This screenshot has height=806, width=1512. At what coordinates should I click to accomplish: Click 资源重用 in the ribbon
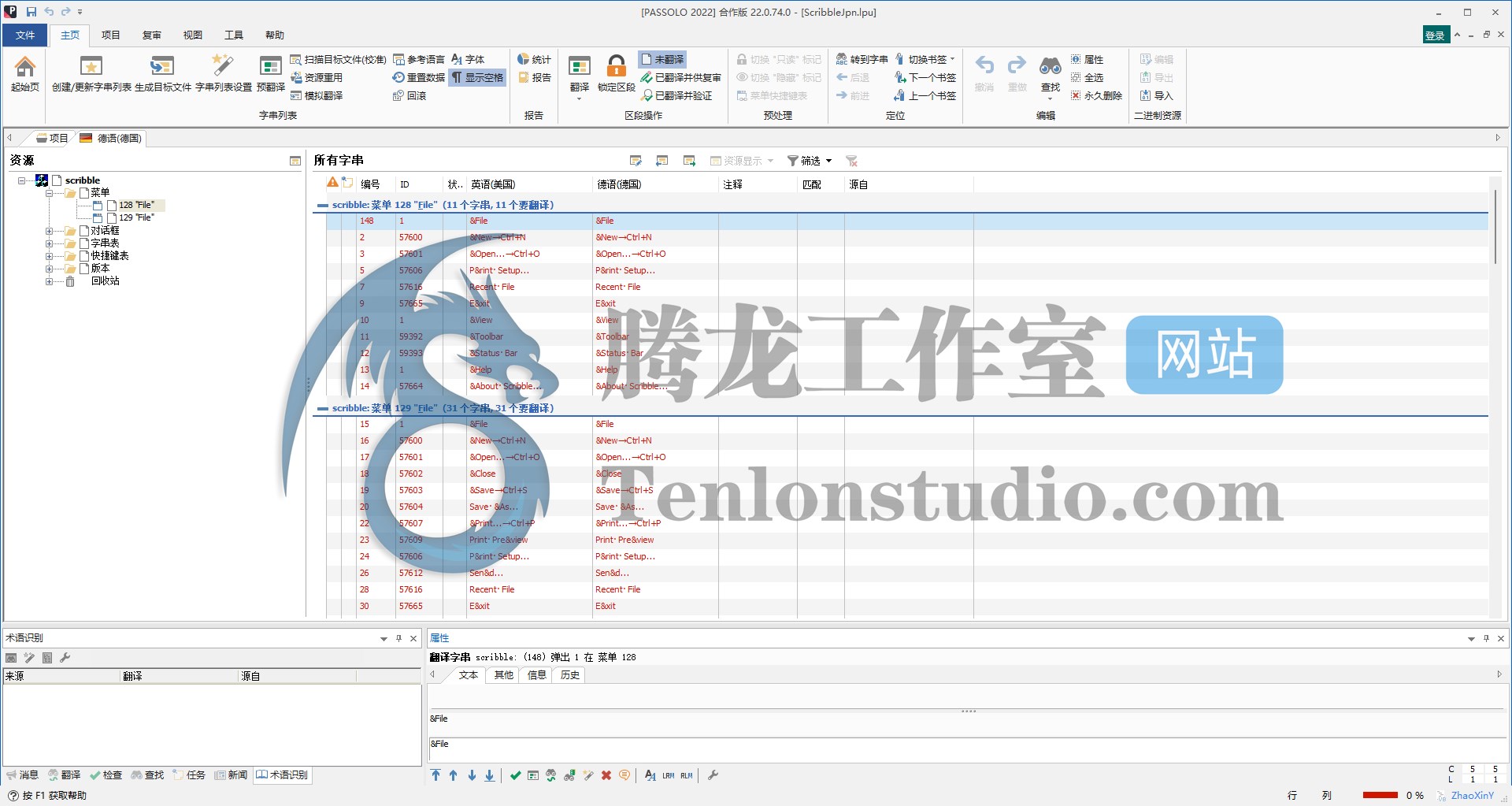pyautogui.click(x=317, y=77)
